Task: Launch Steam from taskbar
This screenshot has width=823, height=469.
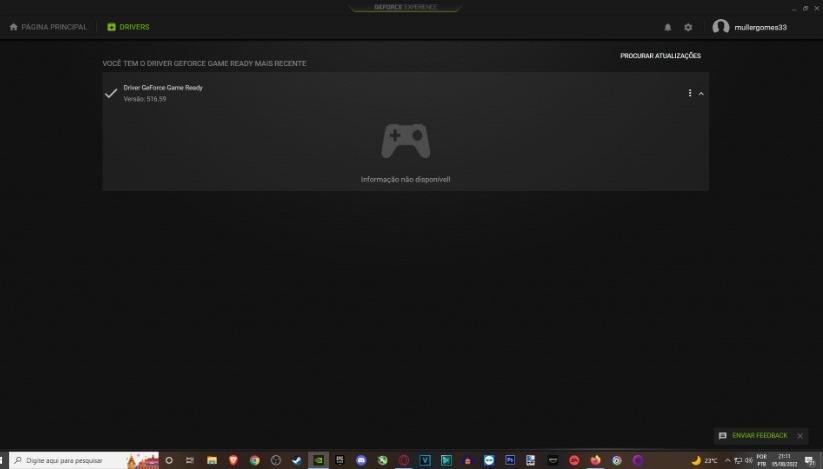Action: pyautogui.click(x=297, y=460)
